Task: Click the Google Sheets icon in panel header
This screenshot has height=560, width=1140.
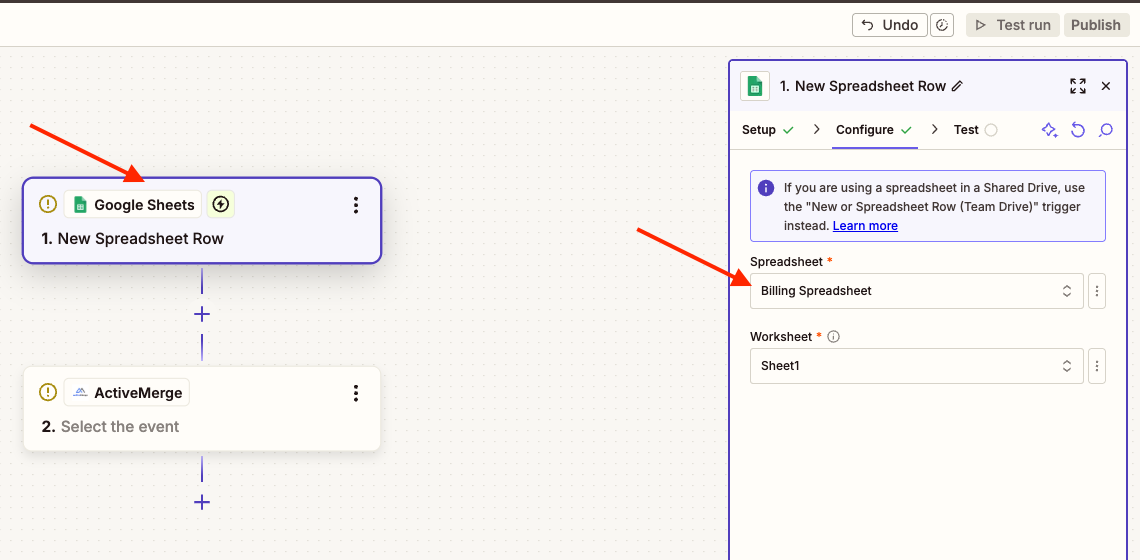Action: [755, 87]
